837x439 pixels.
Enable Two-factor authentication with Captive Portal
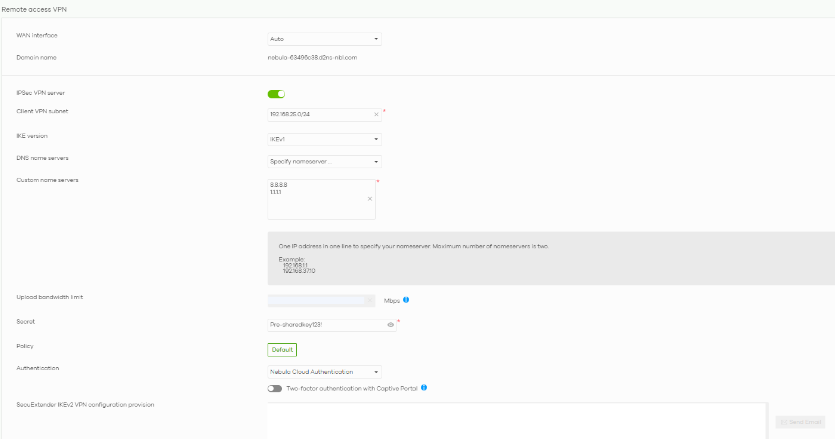(x=275, y=388)
